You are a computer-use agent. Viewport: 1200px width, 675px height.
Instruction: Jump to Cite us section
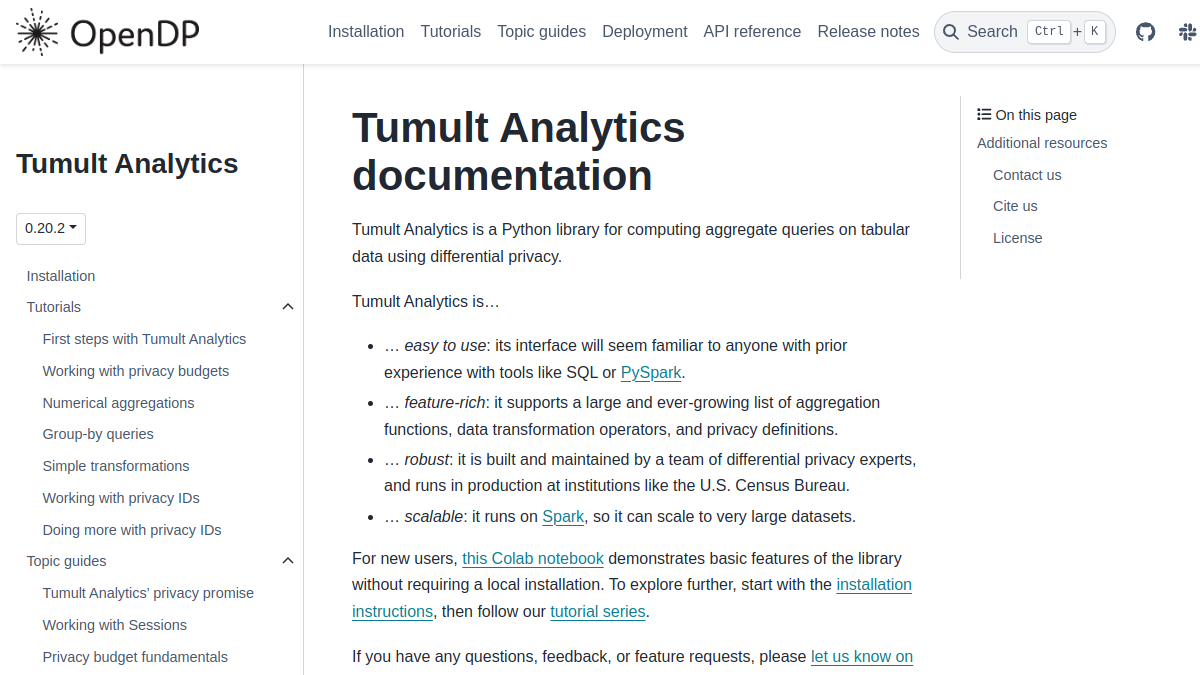click(x=1015, y=206)
